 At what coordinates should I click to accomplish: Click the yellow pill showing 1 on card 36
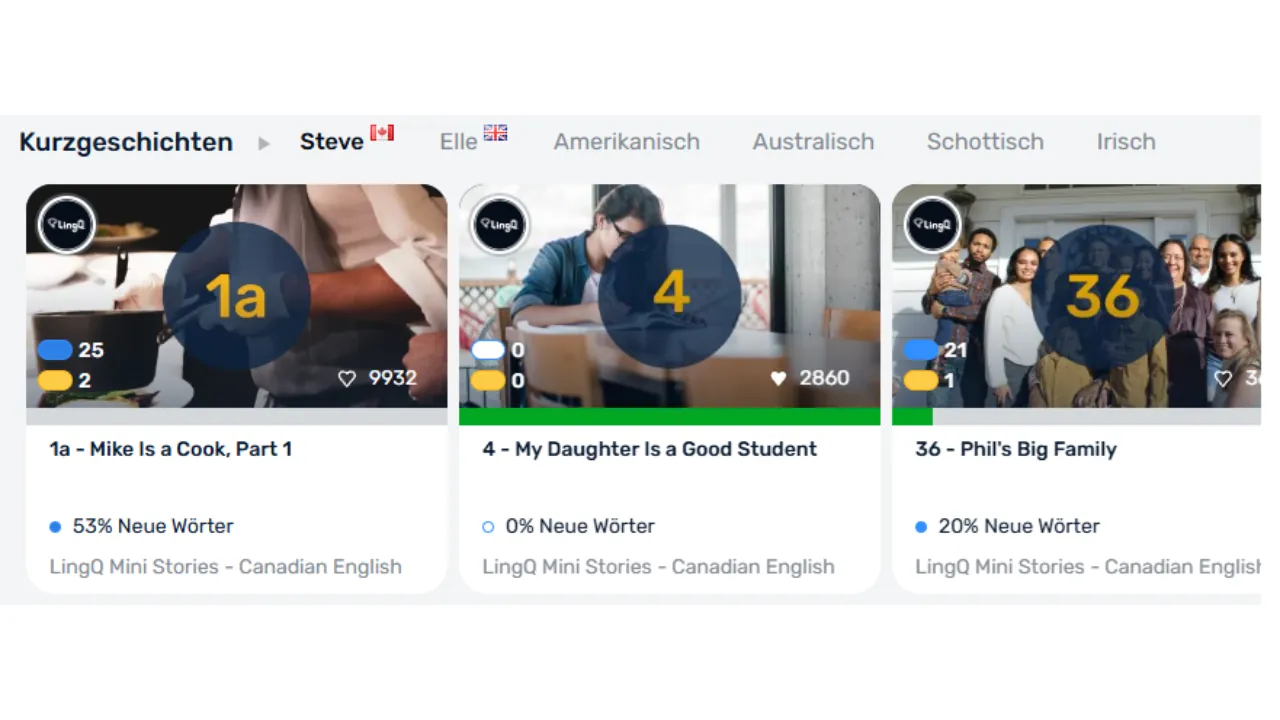(921, 380)
